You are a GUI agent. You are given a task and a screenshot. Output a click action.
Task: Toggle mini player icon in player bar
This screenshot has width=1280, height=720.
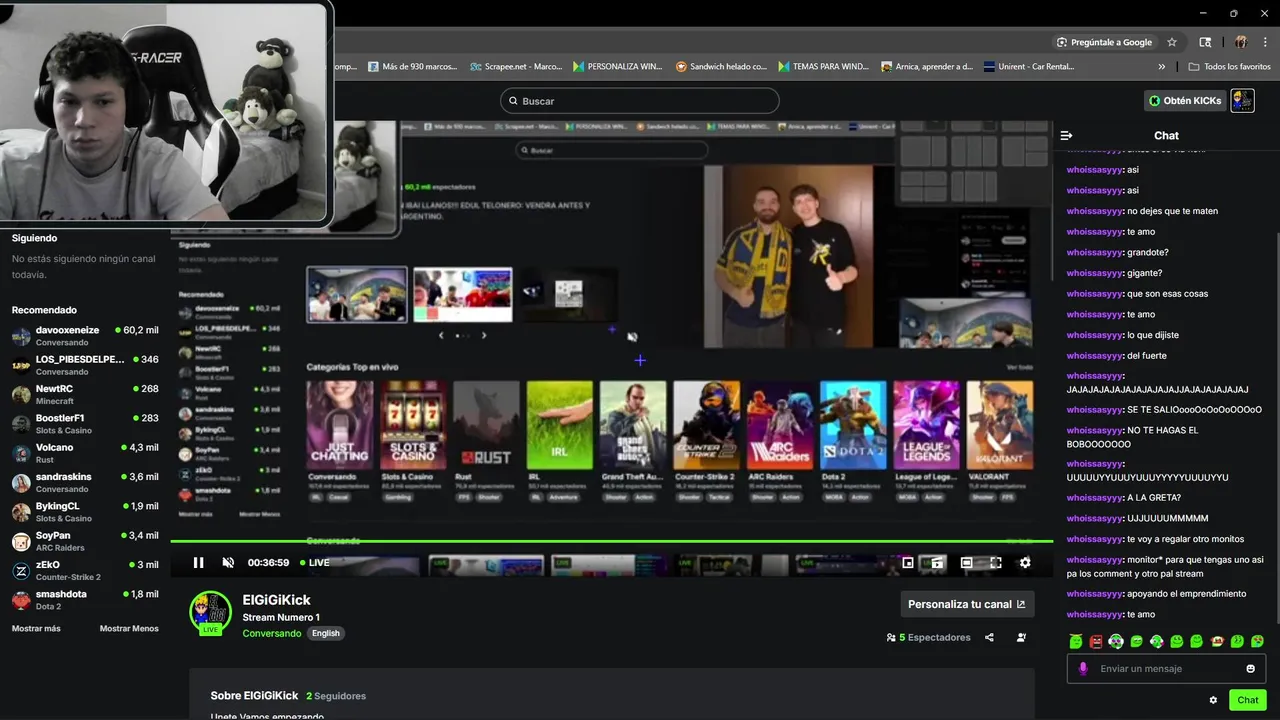tap(937, 563)
